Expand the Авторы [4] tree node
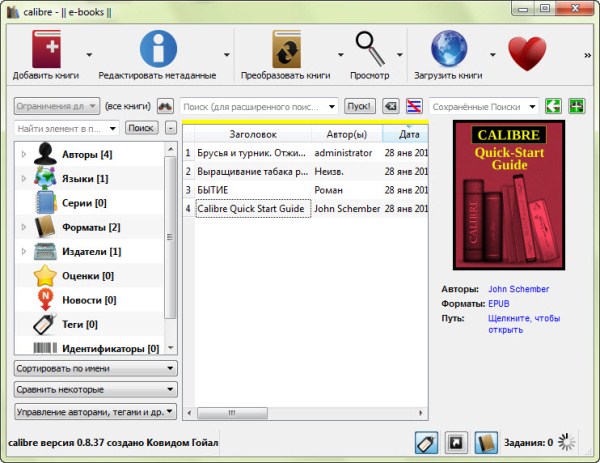600x463 pixels. (24, 155)
